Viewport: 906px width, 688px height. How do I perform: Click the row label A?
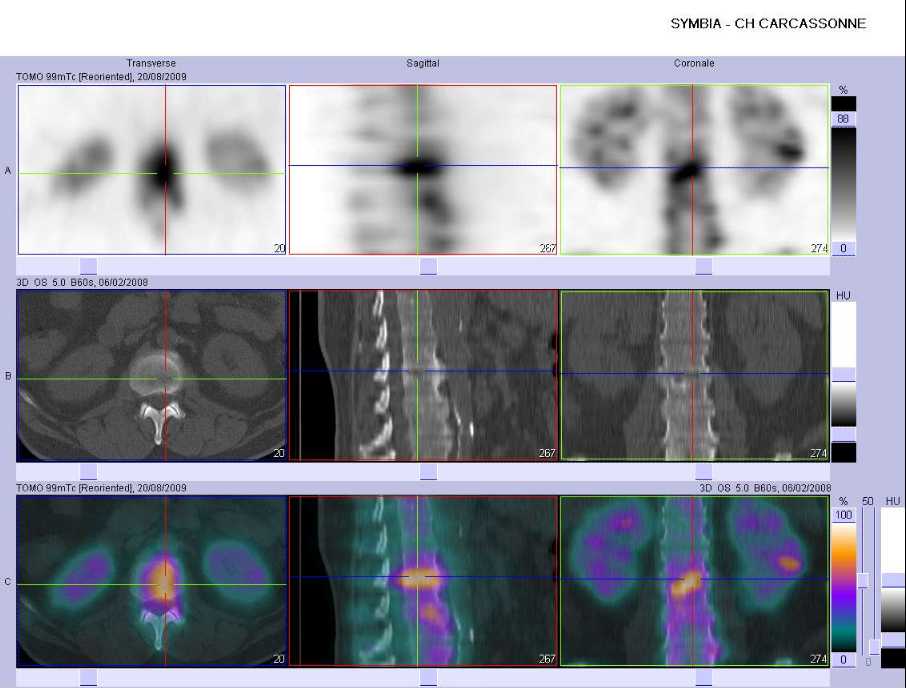click(x=8, y=170)
